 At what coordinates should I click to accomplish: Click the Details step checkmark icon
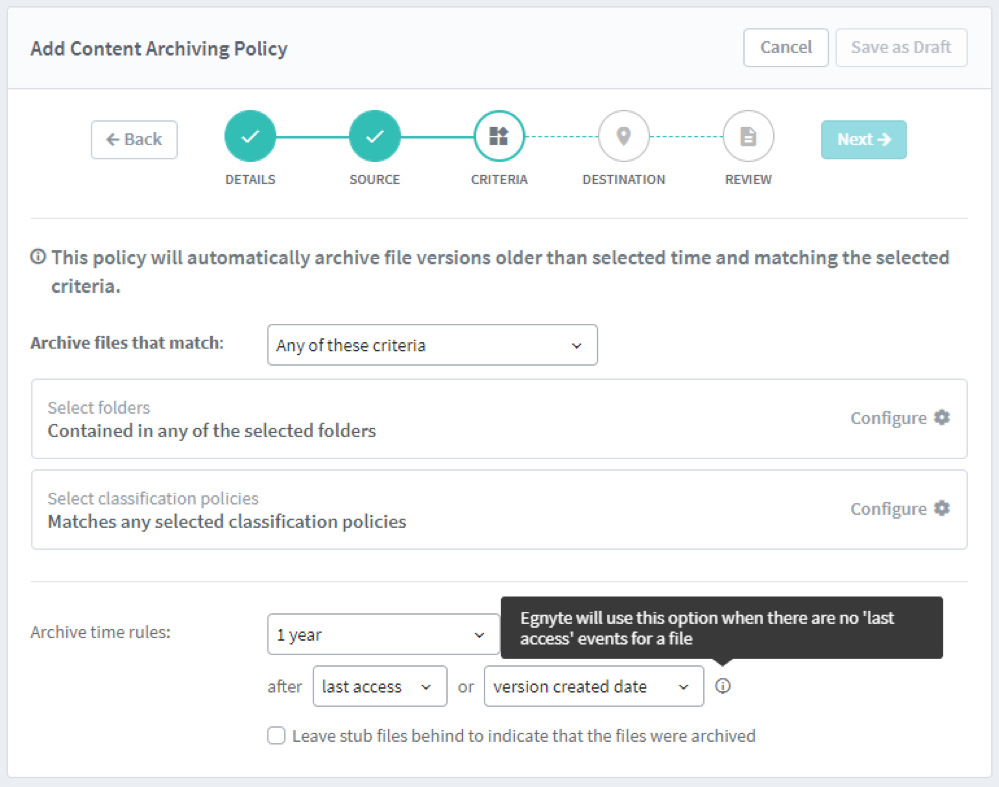(250, 136)
